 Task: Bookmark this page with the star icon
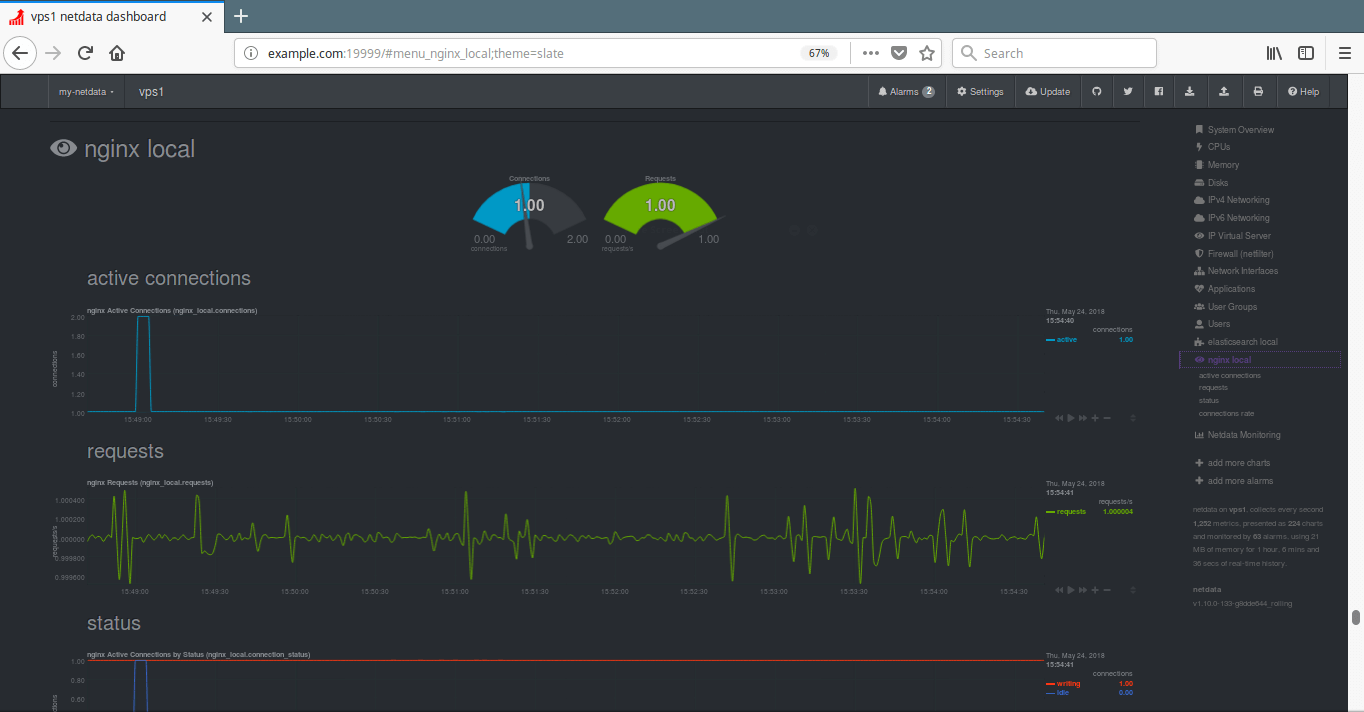pyautogui.click(x=927, y=53)
